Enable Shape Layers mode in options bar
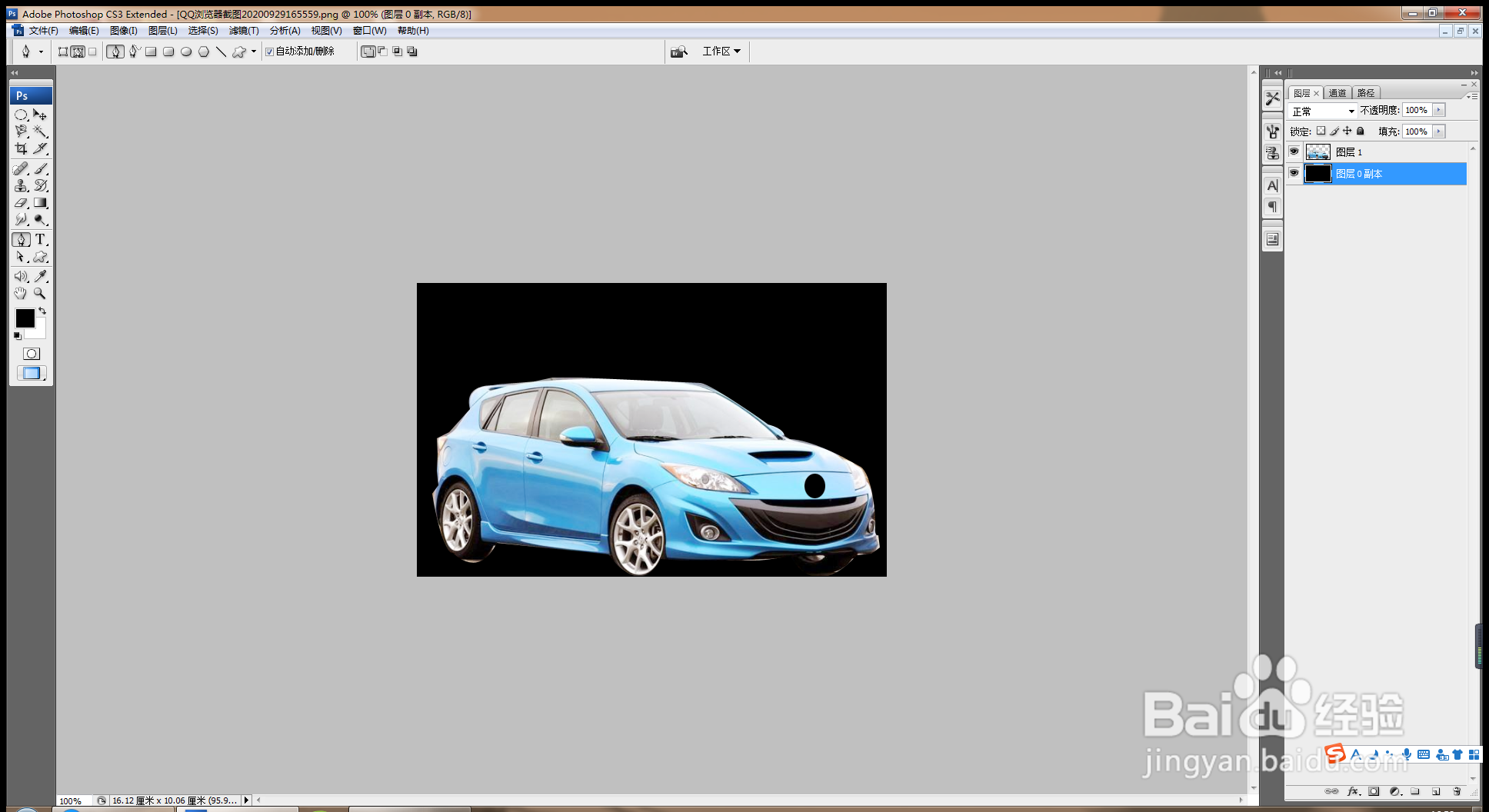 point(63,52)
